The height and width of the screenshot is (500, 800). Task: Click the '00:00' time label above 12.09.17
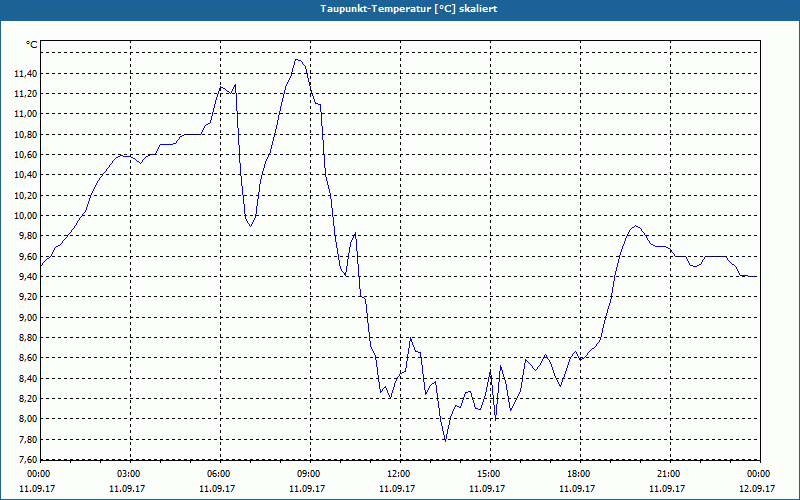(759, 474)
